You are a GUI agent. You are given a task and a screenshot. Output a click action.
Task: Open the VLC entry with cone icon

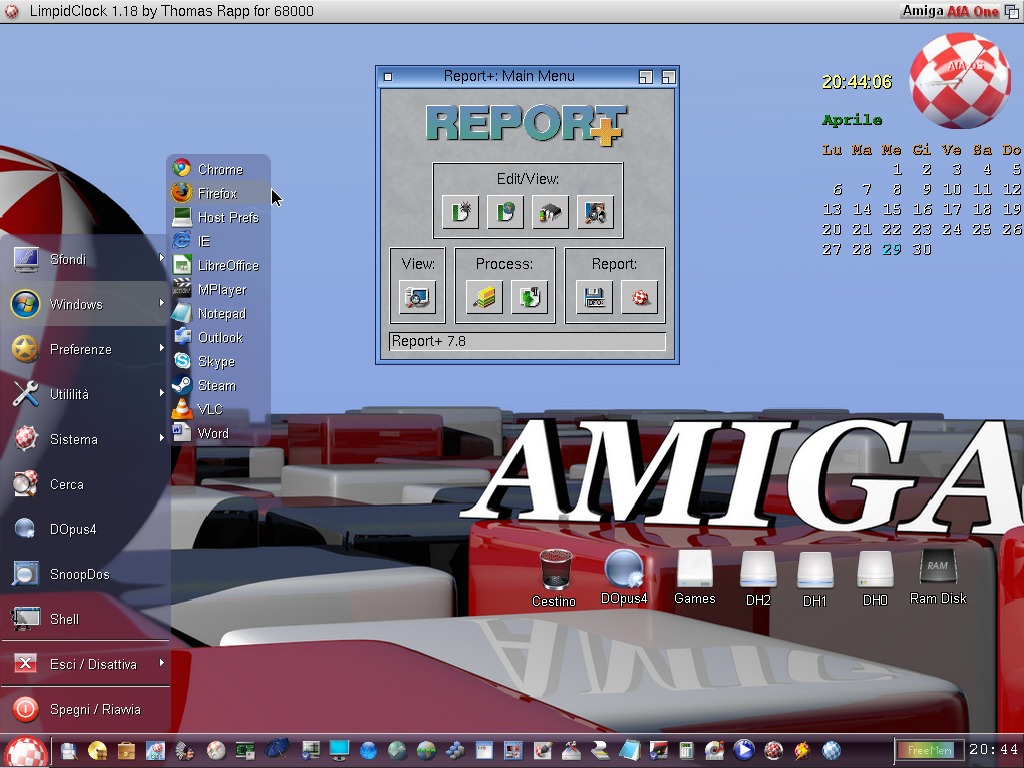tap(210, 409)
